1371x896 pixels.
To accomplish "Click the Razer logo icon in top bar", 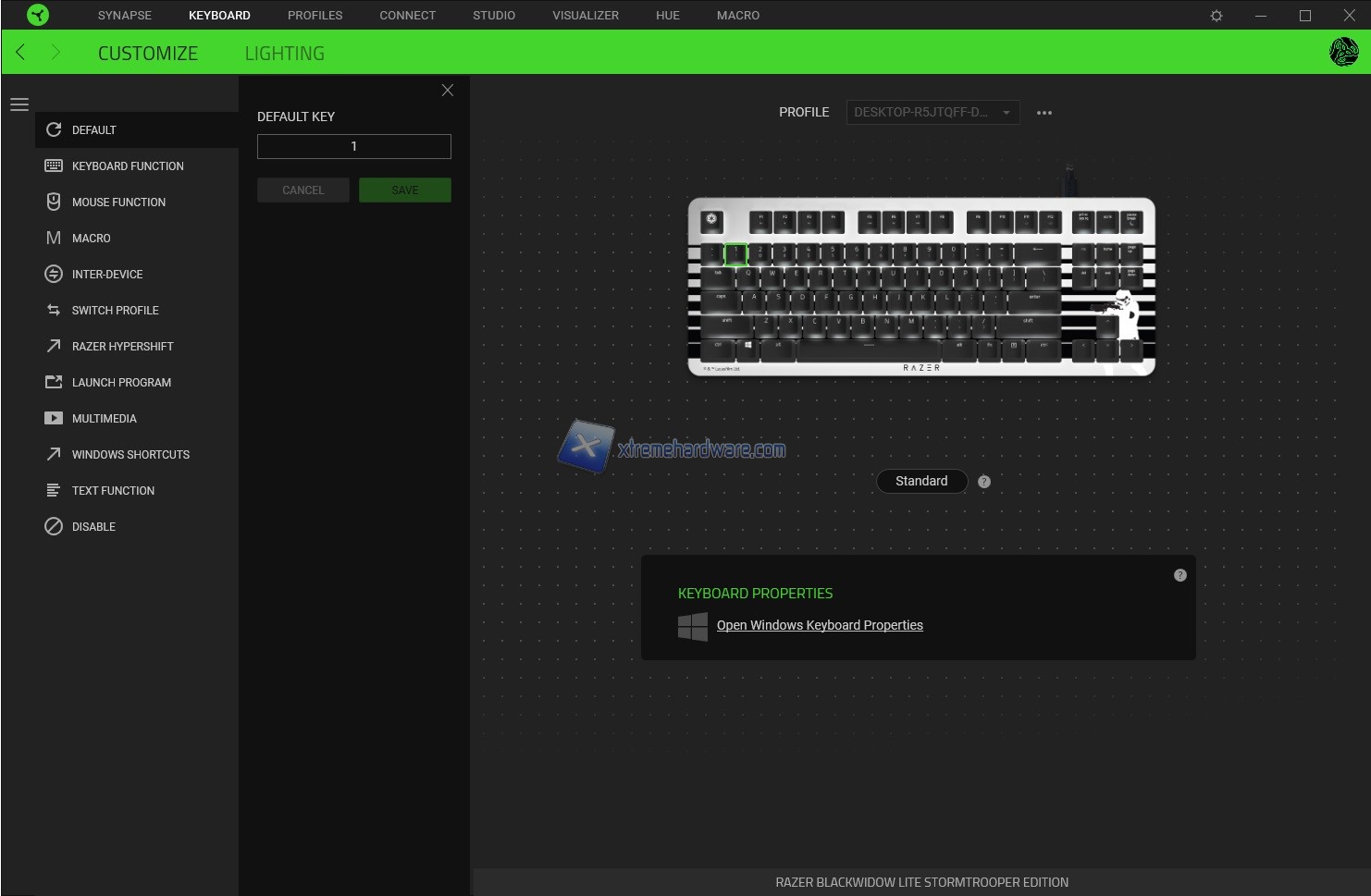I will [x=38, y=15].
